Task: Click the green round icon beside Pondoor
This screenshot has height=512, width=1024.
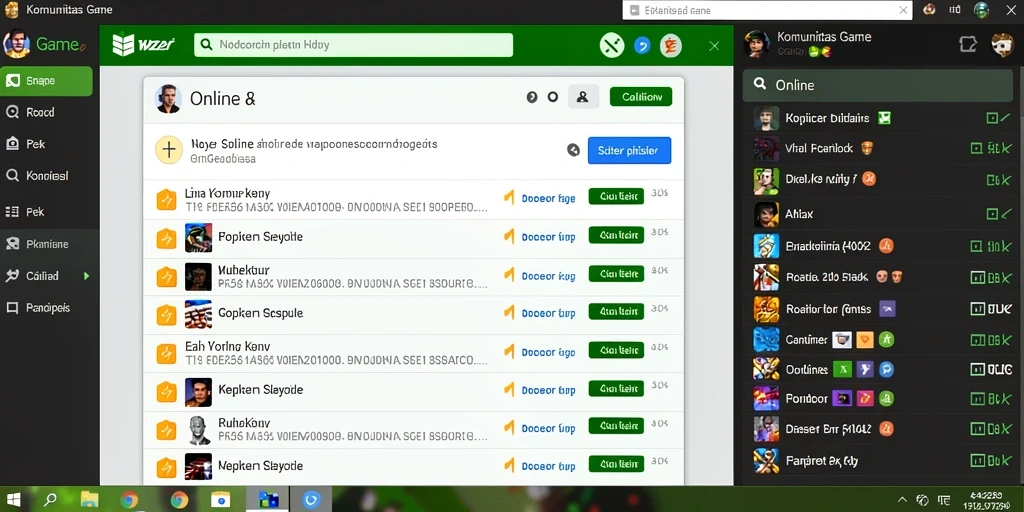Action: point(887,399)
